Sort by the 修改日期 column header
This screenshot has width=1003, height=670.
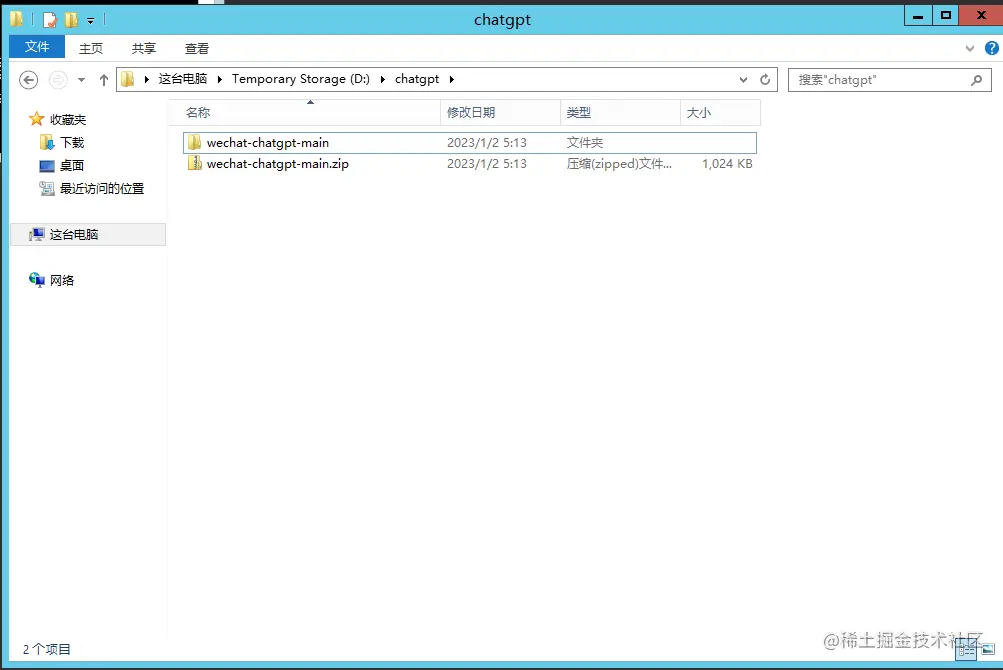pyautogui.click(x=500, y=113)
